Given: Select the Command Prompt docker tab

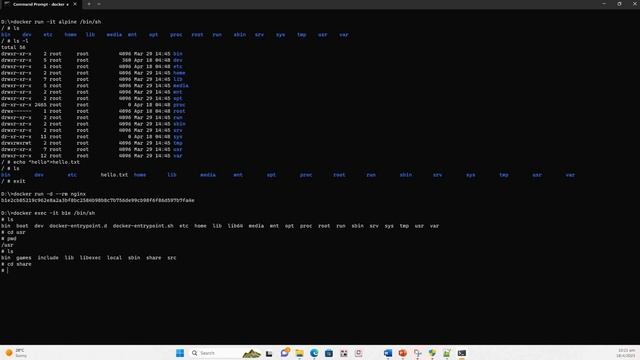Looking at the screenshot, I should pyautogui.click(x=40, y=4).
